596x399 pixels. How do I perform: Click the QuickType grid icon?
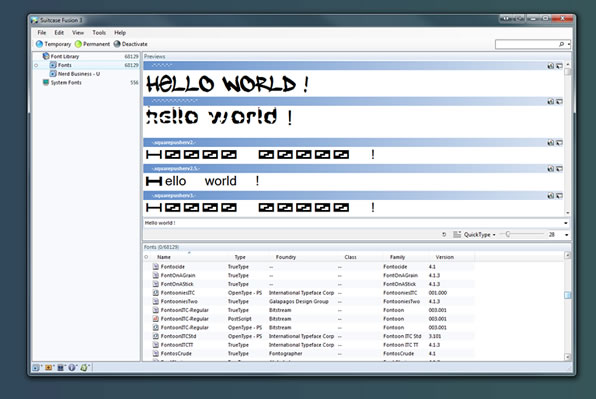pyautogui.click(x=457, y=234)
